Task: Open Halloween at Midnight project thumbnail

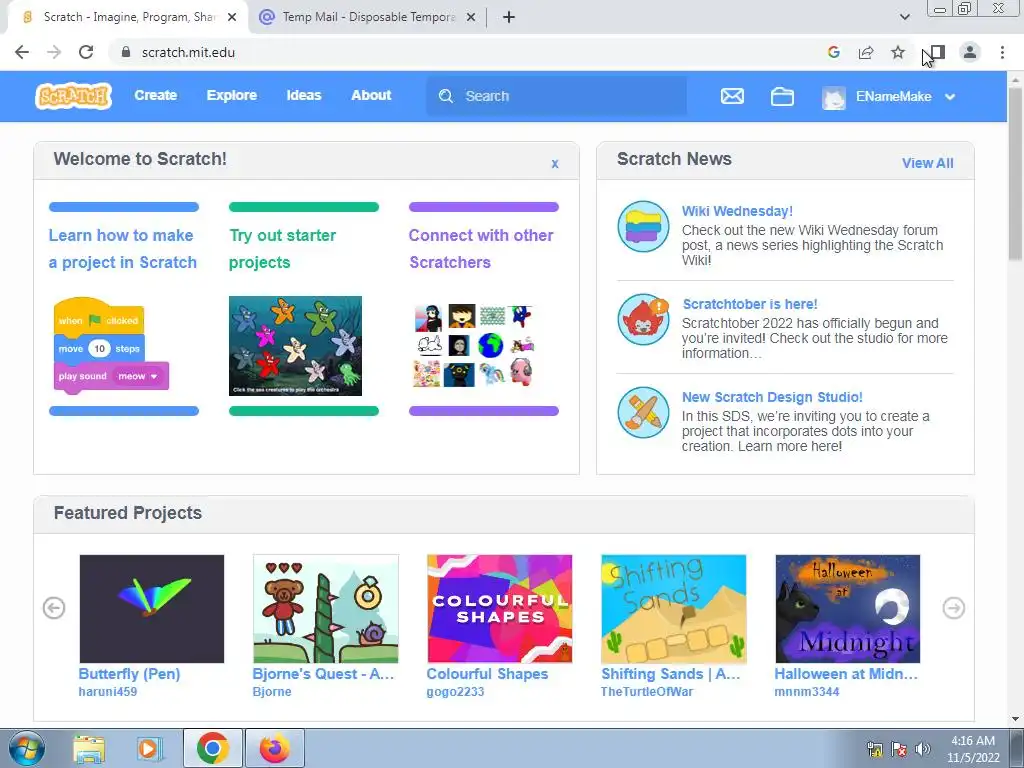Action: coord(848,609)
